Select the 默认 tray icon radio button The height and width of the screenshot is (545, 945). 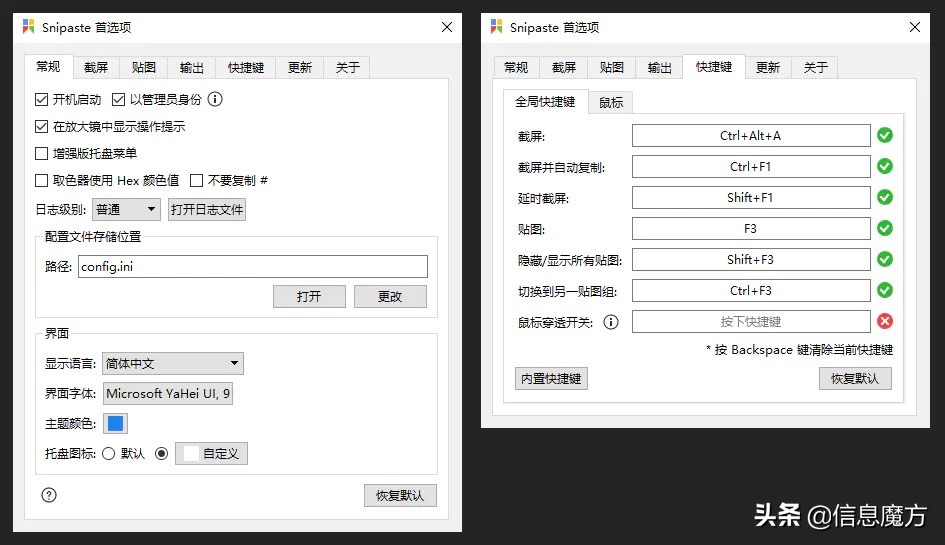click(108, 453)
